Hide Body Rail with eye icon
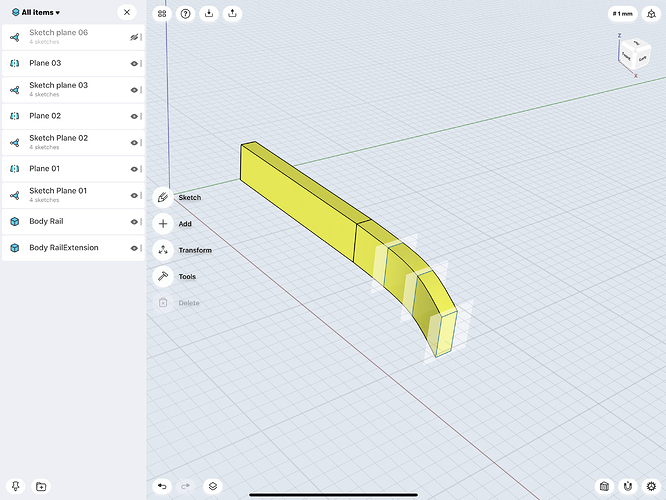Image resolution: width=666 pixels, height=500 pixels. pos(134,222)
